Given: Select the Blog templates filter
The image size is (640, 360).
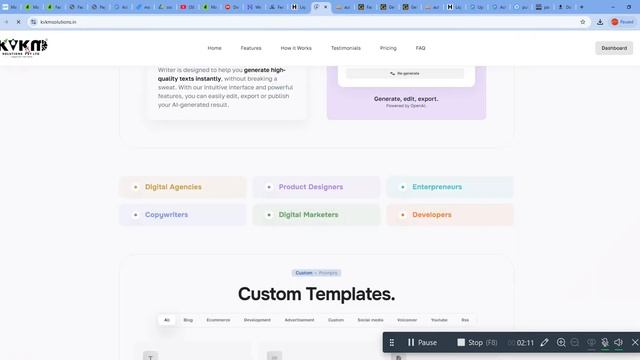Looking at the screenshot, I should point(188,320).
